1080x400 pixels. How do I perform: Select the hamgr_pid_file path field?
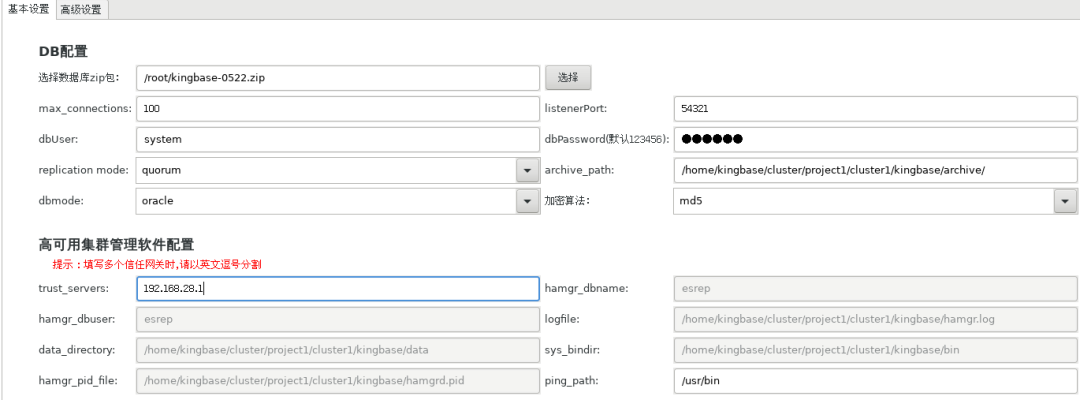[337, 381]
